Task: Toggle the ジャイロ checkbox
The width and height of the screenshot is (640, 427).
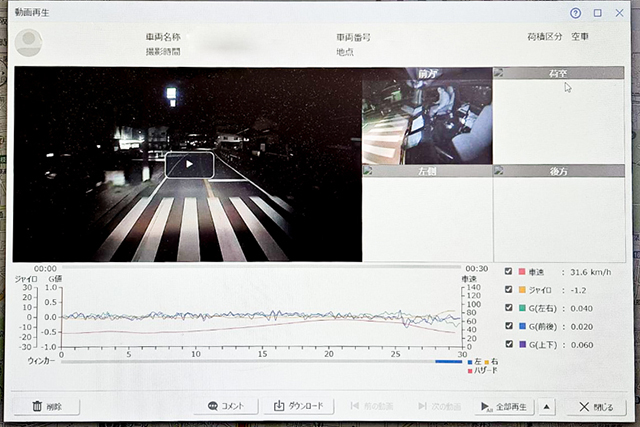Action: [509, 290]
